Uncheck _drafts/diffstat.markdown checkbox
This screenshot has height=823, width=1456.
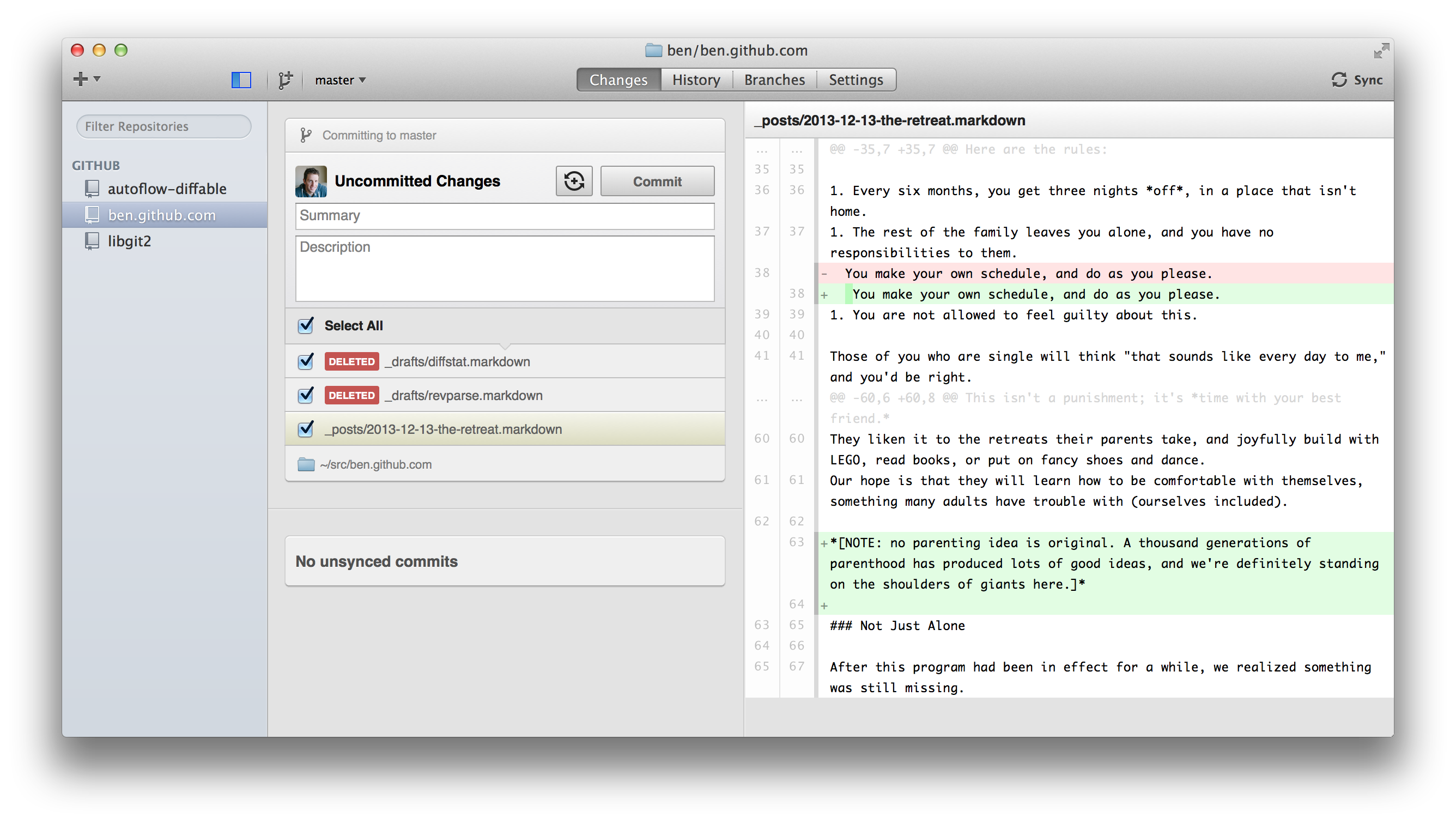click(306, 361)
